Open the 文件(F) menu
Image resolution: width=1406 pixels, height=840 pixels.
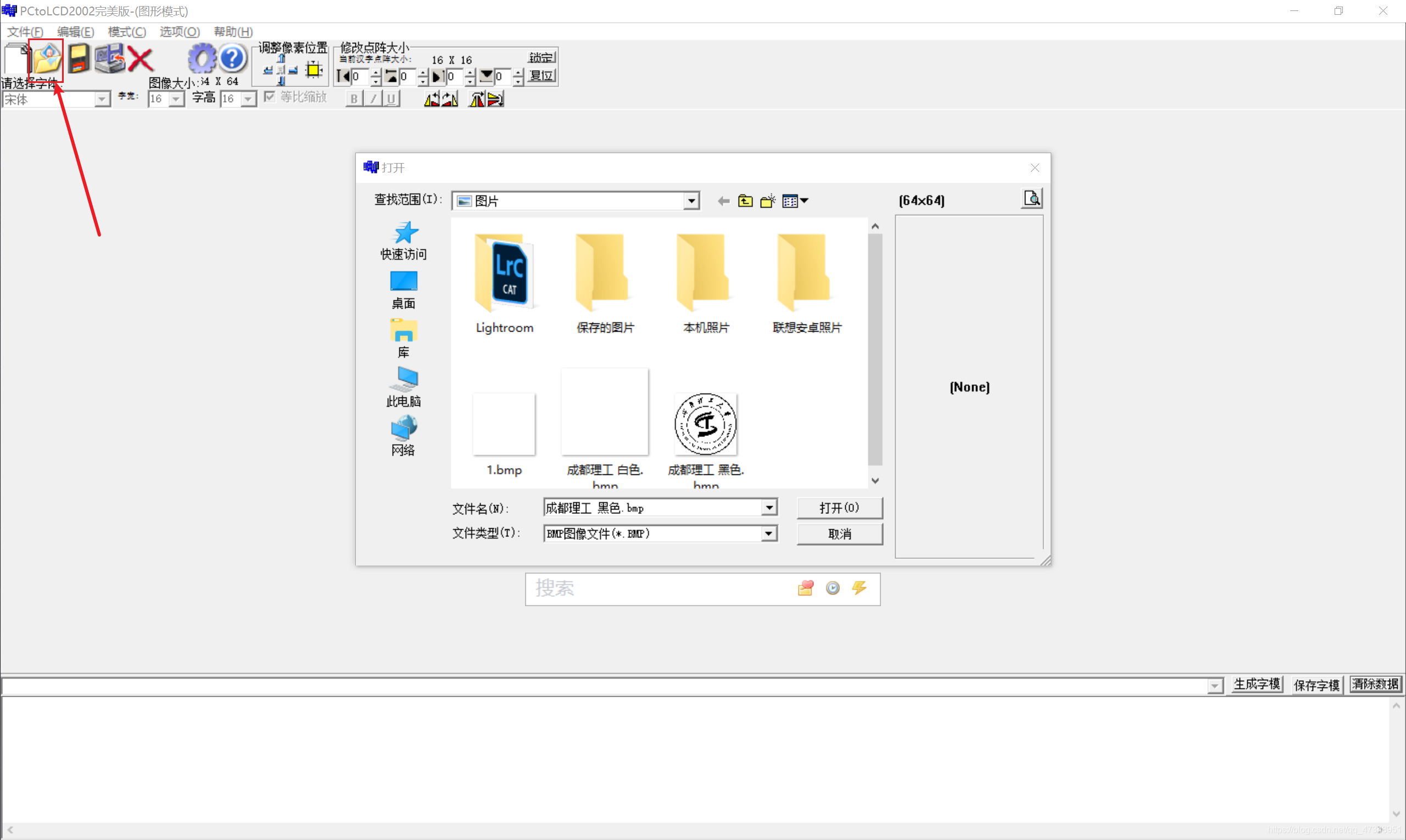click(25, 32)
